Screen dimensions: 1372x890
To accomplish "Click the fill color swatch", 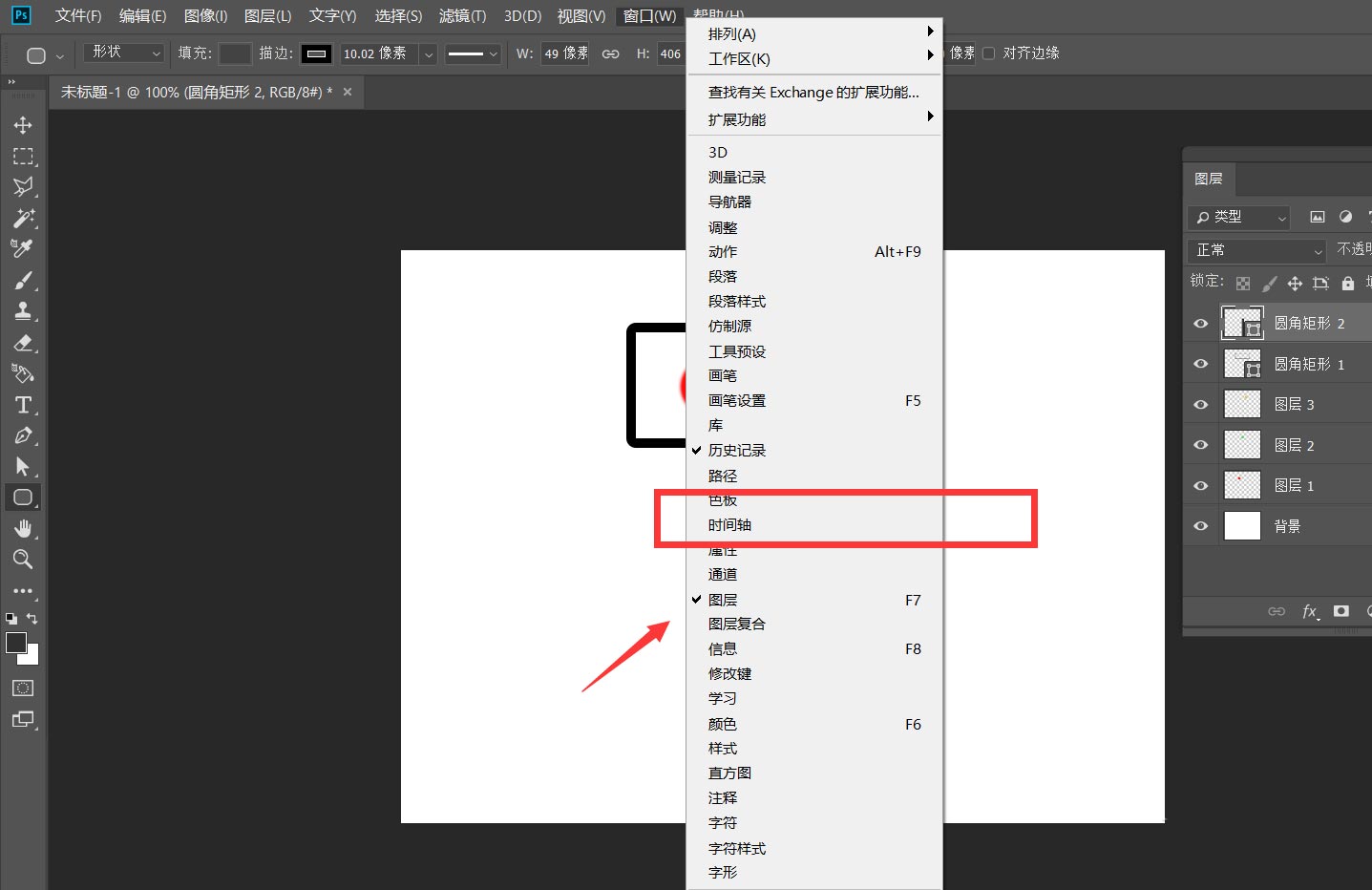I will coord(235,53).
